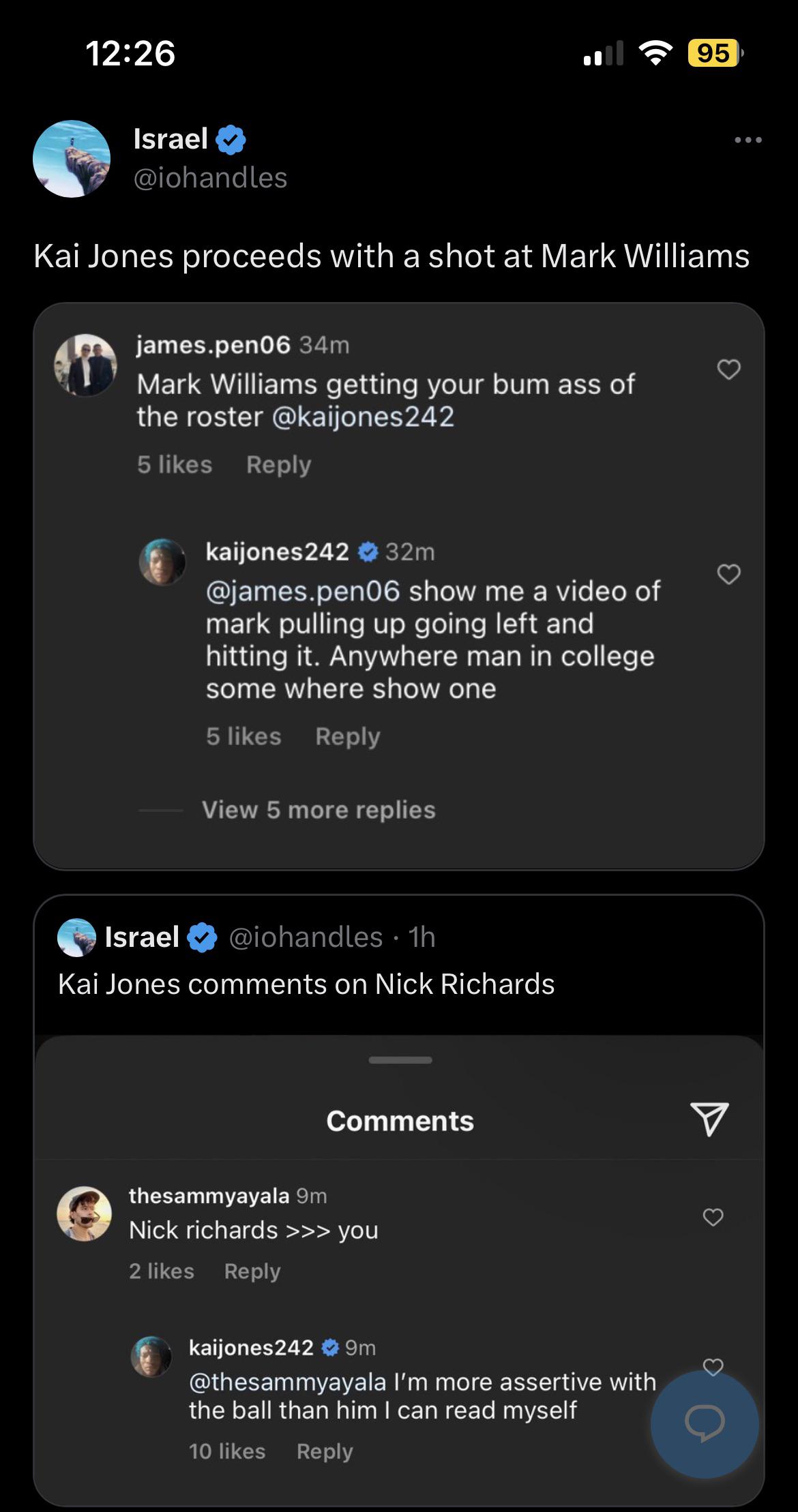
Task: Tap Israel's profile avatar at top
Action: pyautogui.click(x=72, y=159)
